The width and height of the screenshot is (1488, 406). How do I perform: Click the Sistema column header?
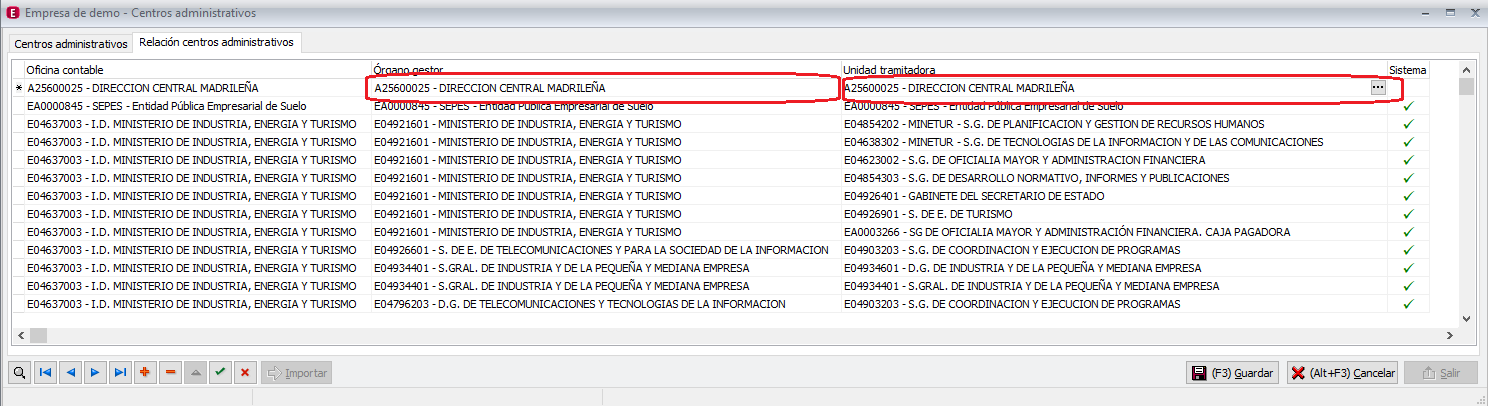coord(1408,70)
